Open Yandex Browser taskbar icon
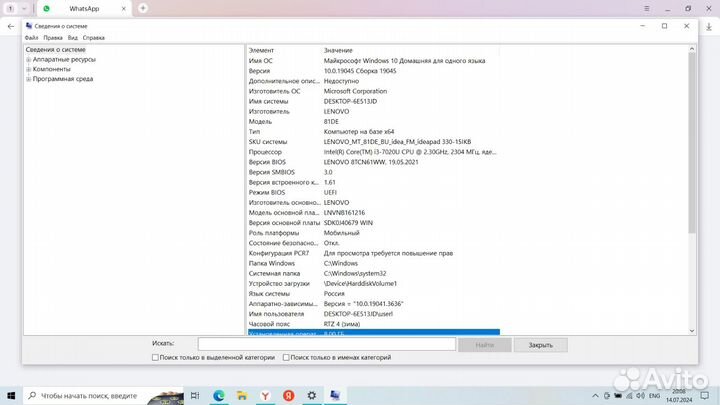 pos(265,395)
